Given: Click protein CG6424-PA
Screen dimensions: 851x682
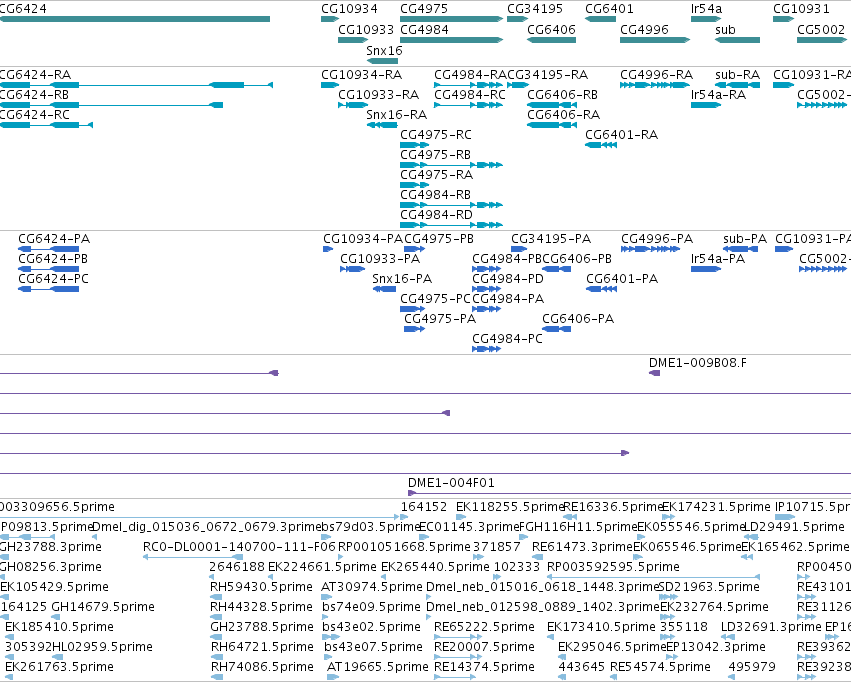Looking at the screenshot, I should point(48,249).
